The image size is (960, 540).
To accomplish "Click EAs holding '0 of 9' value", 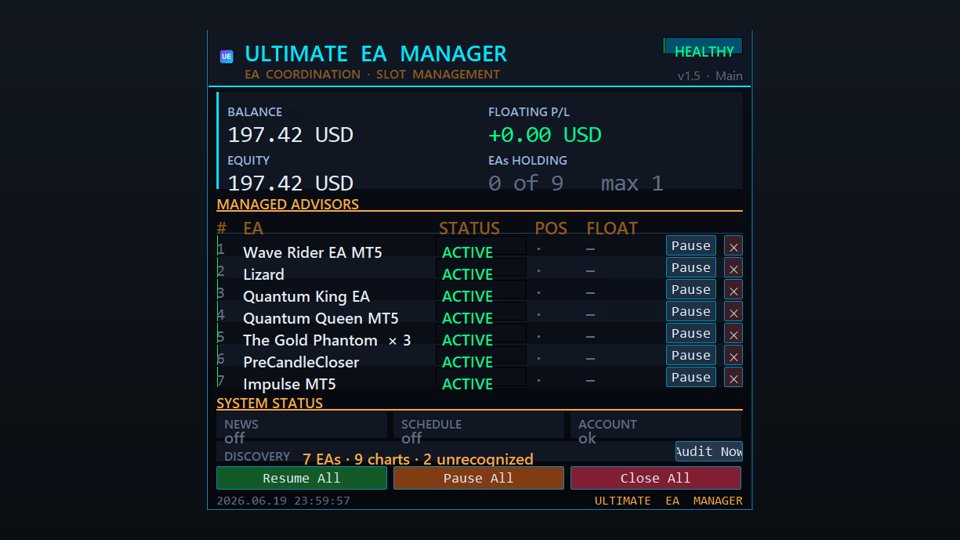I will [525, 183].
